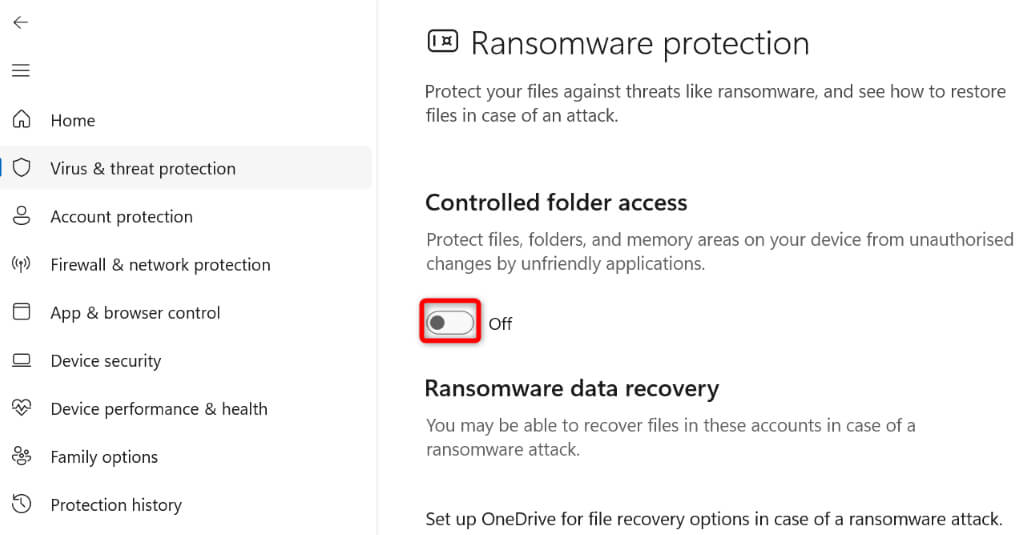Screen dimensions: 1024x535
Task: Click the Firewall & network antenna icon
Action: pos(21,264)
